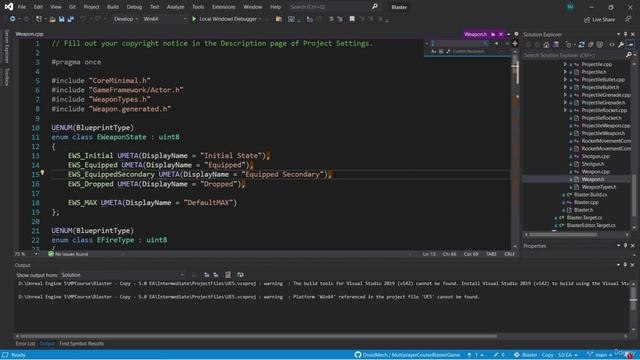
Task: Click the GitHub repository icon in status bar
Action: coord(358,355)
